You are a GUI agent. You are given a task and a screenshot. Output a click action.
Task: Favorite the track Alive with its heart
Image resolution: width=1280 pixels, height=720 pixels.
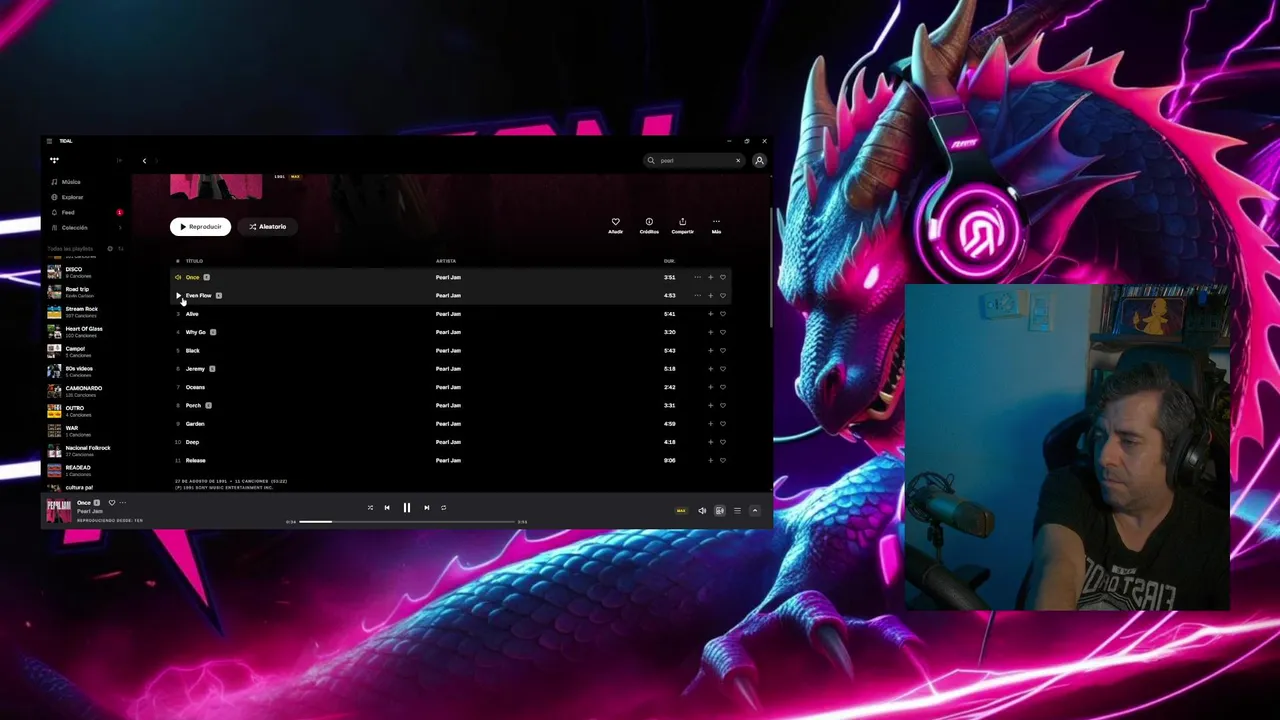point(723,314)
